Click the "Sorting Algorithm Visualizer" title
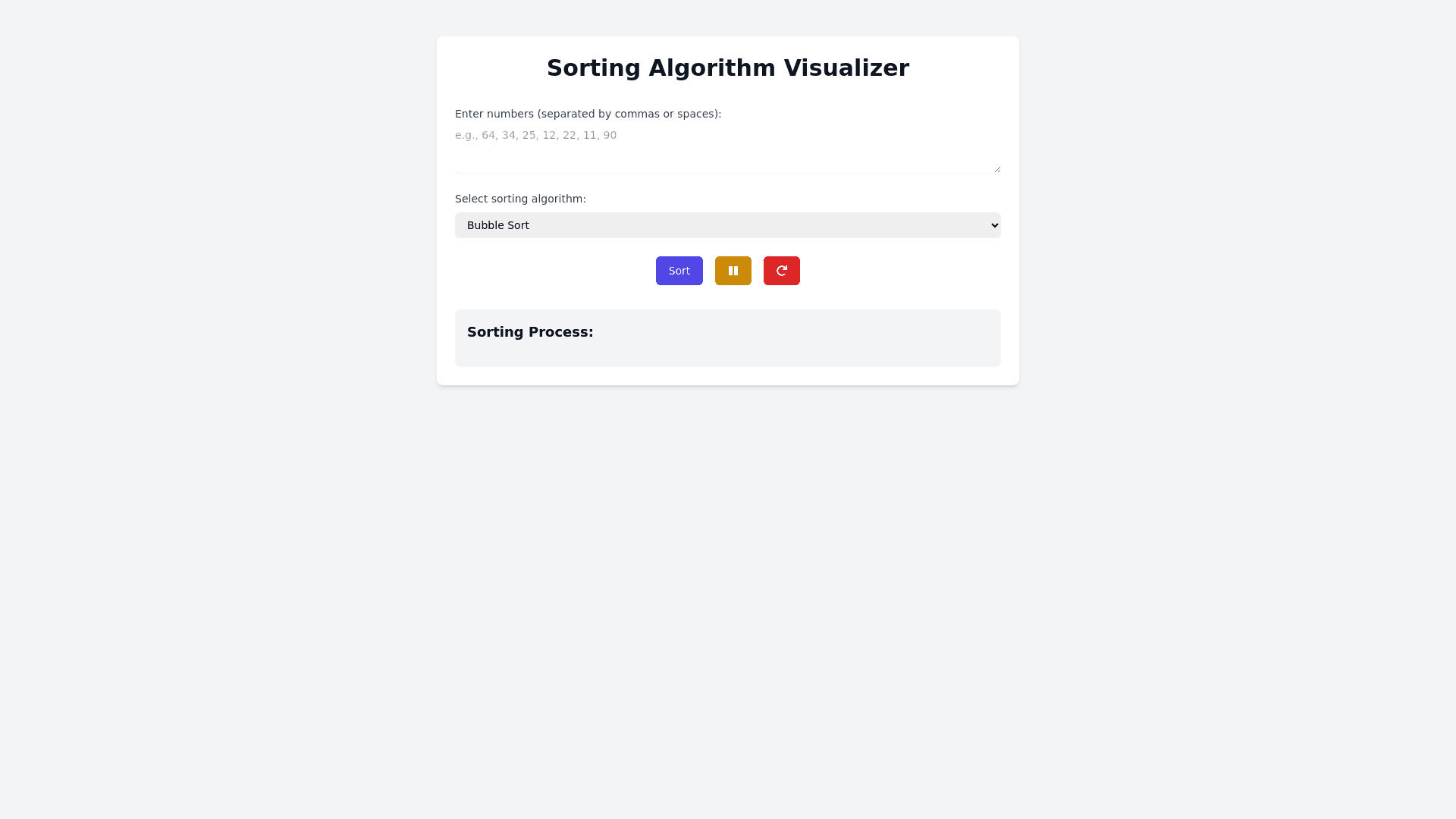The width and height of the screenshot is (1456, 819). click(727, 68)
